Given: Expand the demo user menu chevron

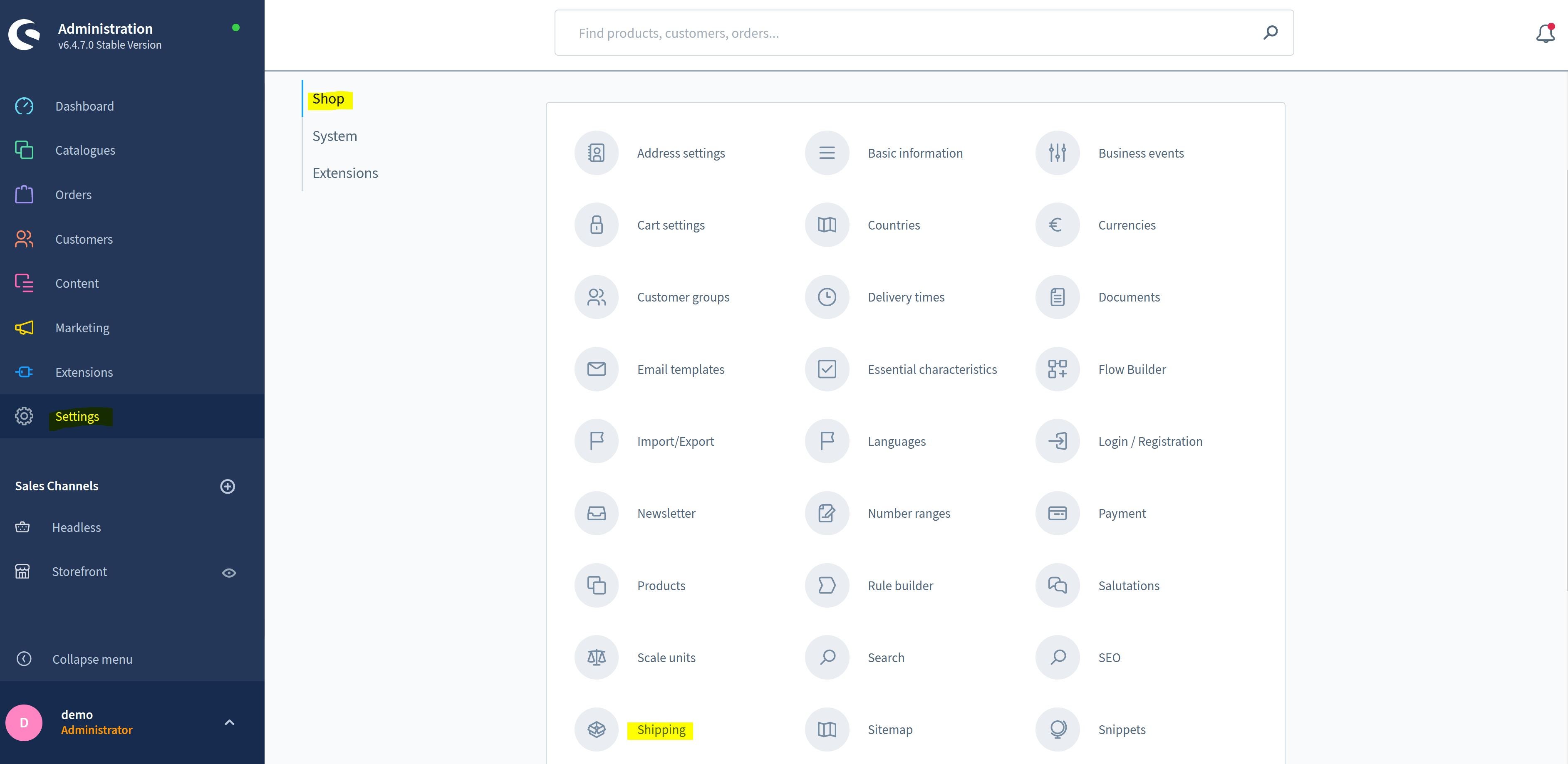Looking at the screenshot, I should (x=230, y=723).
